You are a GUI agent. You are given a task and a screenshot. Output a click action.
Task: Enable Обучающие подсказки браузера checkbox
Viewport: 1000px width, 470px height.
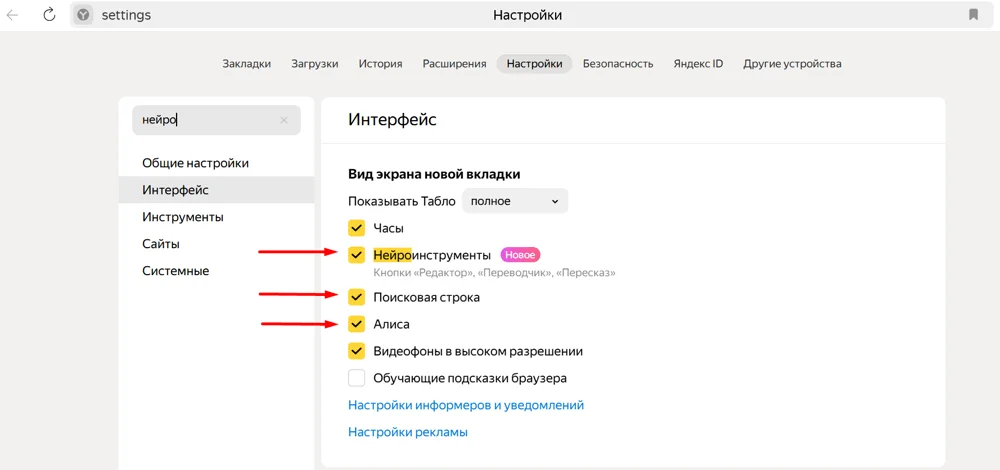tap(357, 378)
